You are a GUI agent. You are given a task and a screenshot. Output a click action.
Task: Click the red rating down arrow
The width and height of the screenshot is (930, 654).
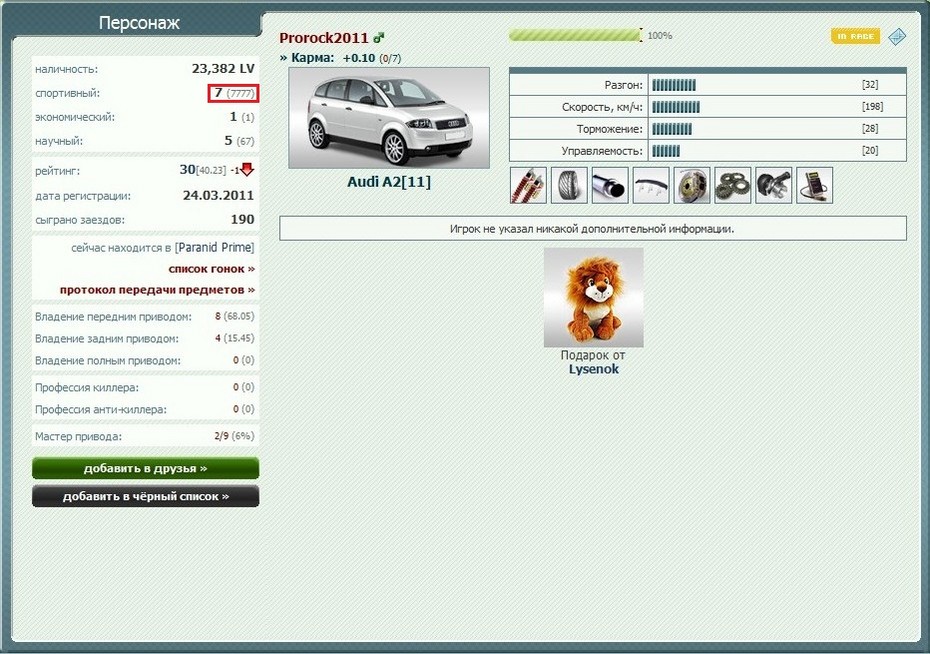[x=247, y=170]
